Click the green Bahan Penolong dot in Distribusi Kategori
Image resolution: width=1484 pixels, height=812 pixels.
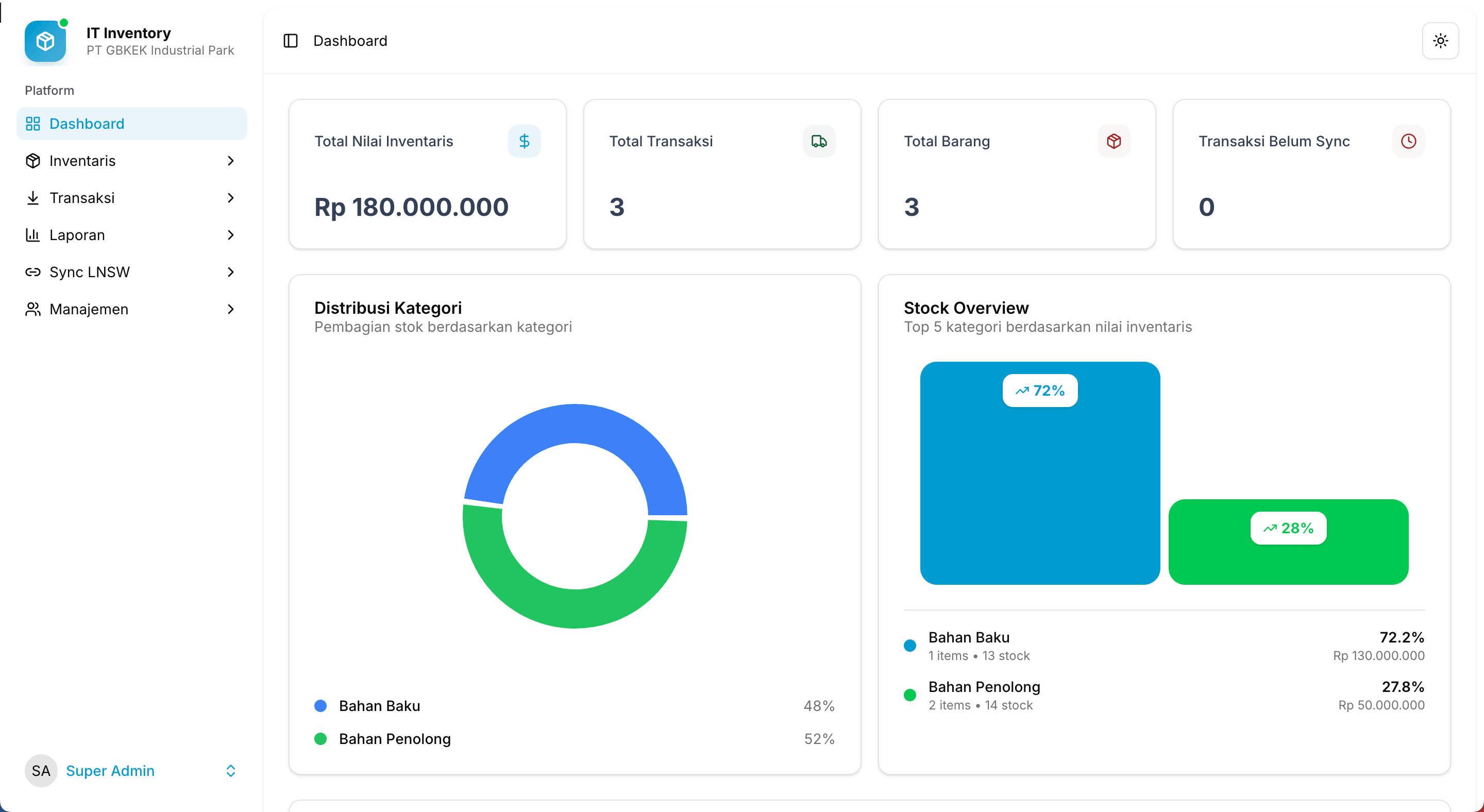pos(321,738)
